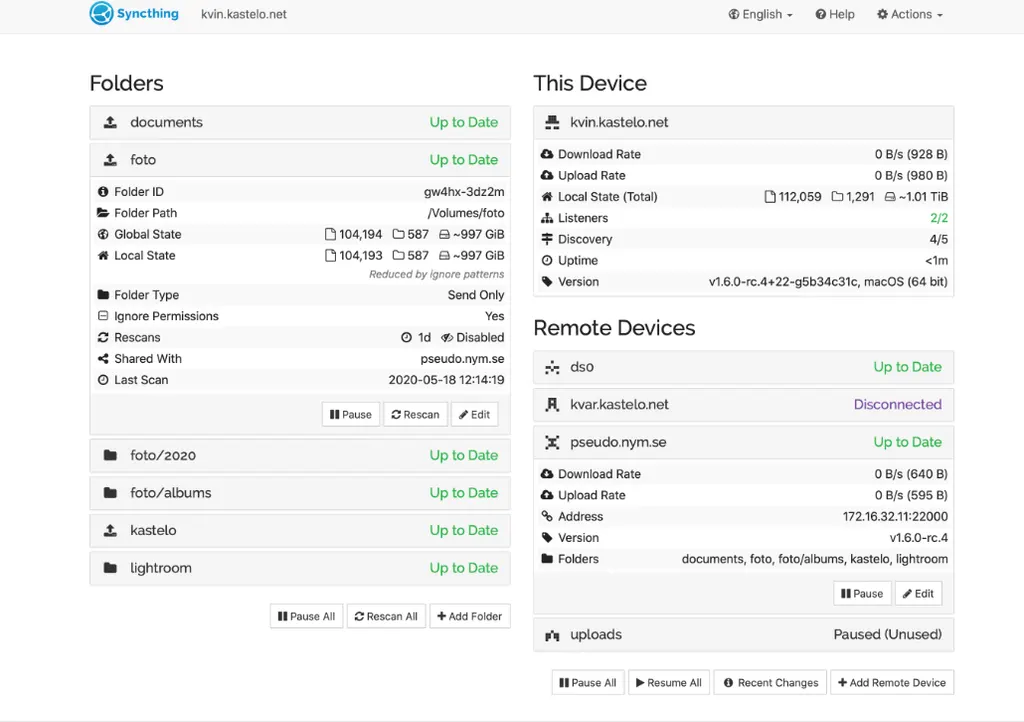This screenshot has height=722, width=1024.
Task: Open Recent Changes
Action: coord(770,682)
